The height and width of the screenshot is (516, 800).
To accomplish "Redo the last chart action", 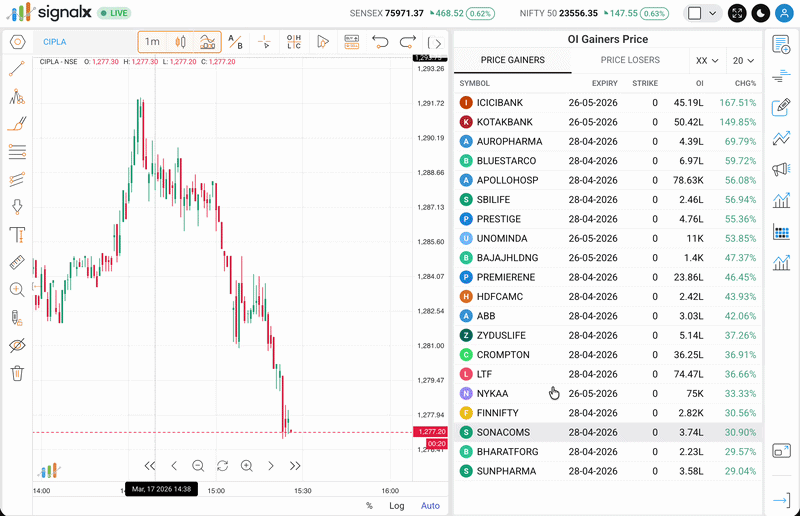I will (408, 42).
